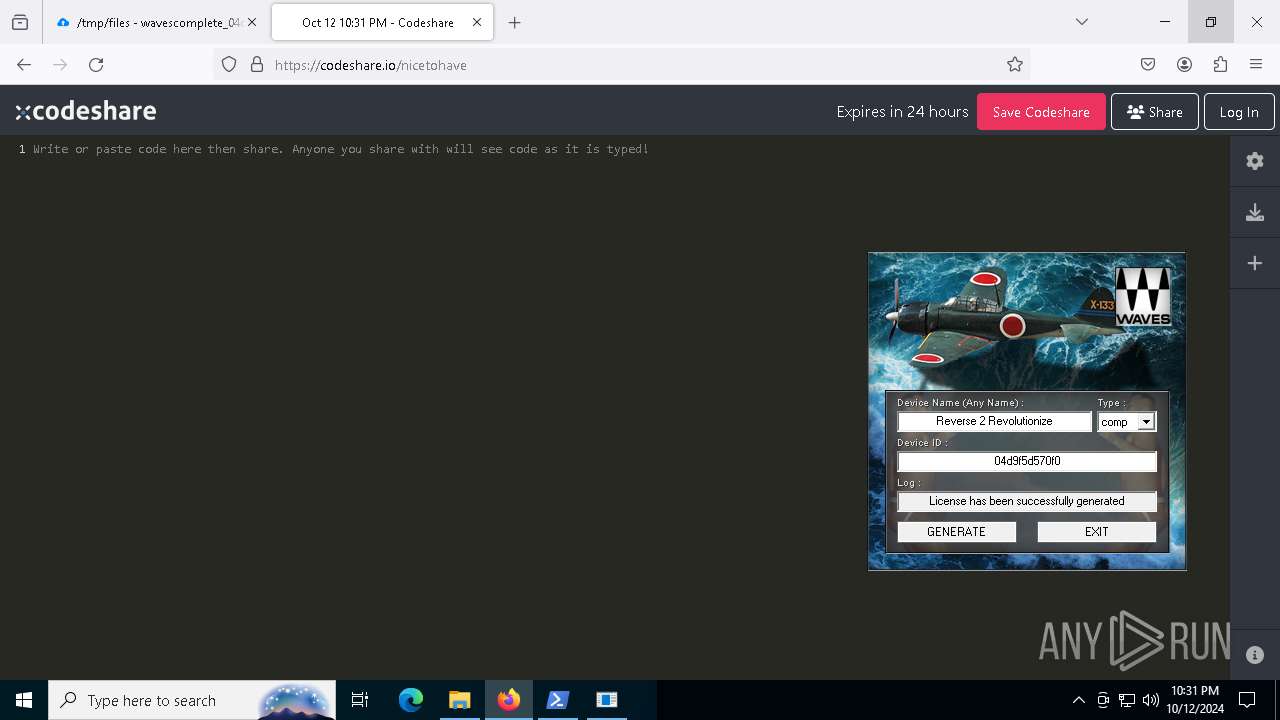
Task: Click line 1 of the code editor
Action: click(340, 149)
